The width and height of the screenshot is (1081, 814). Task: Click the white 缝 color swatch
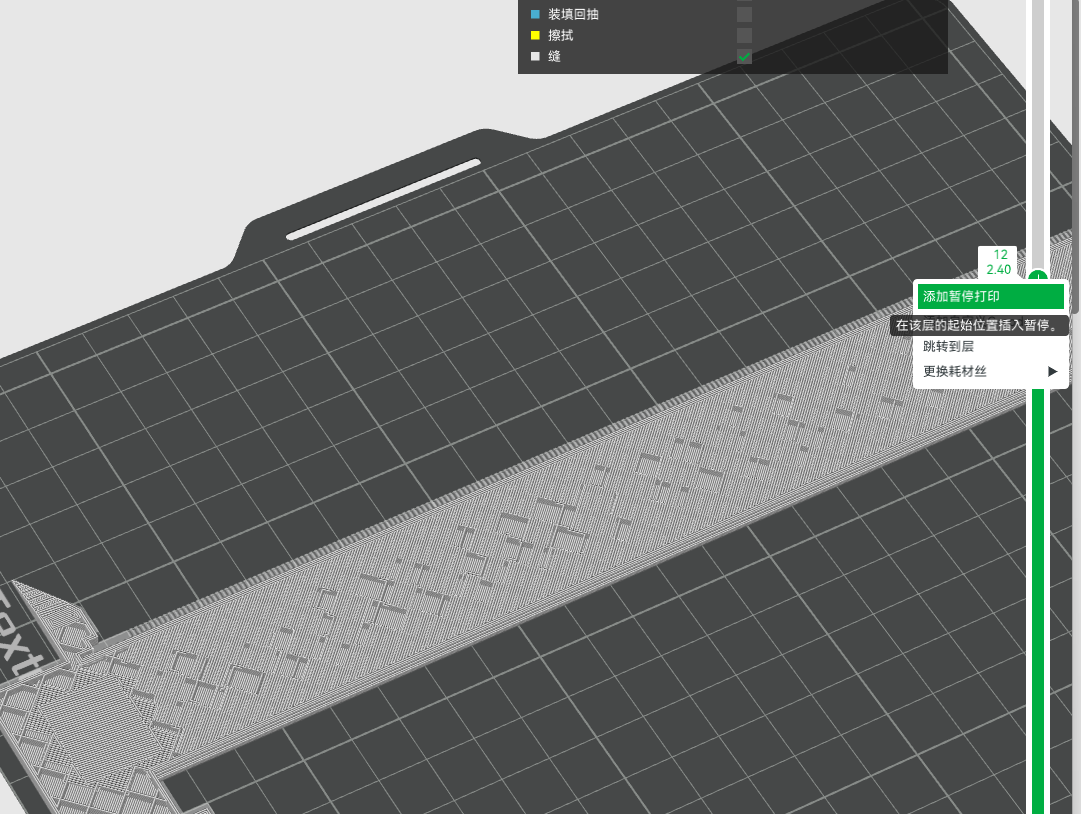click(x=535, y=57)
